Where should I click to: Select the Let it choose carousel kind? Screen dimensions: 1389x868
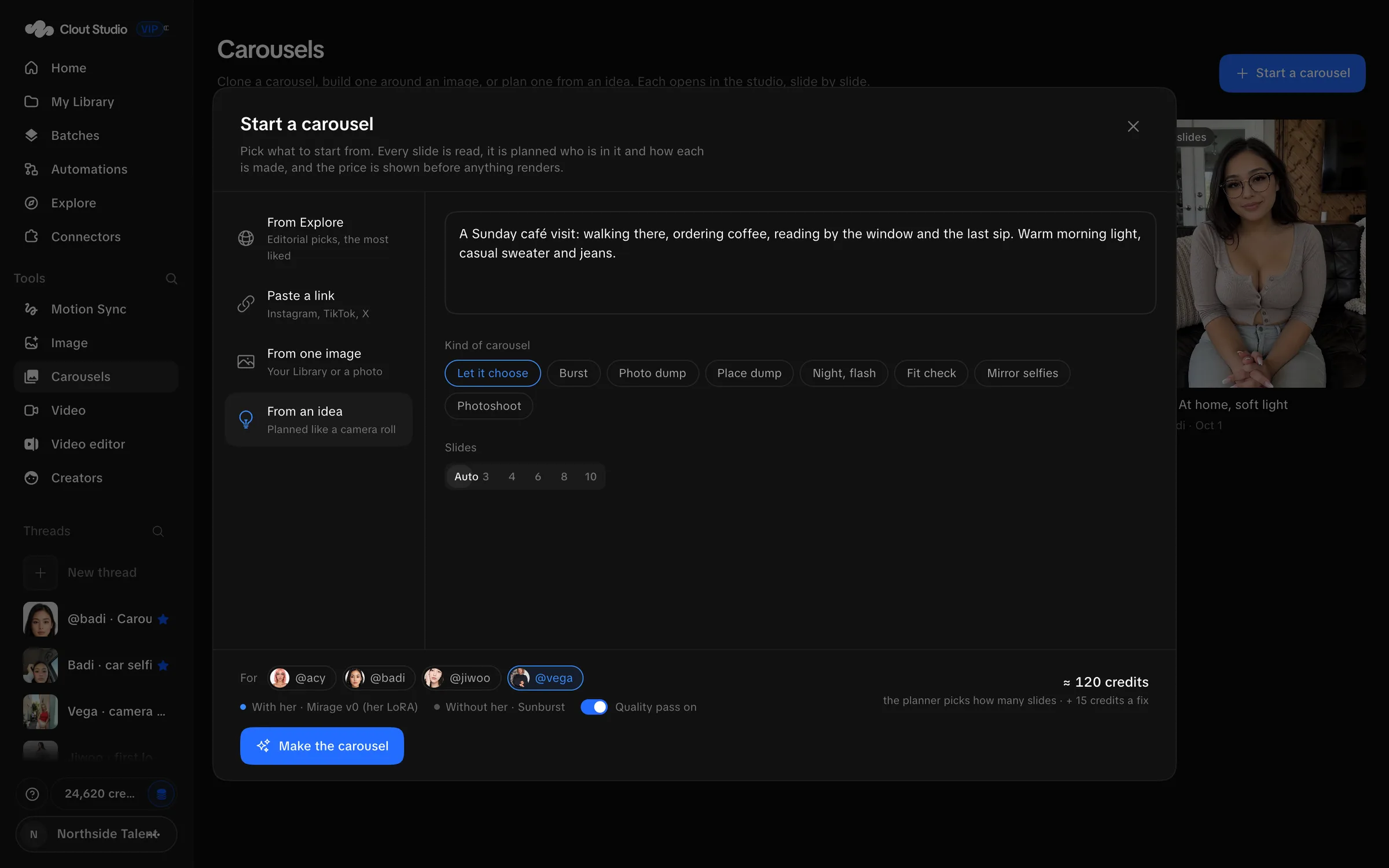(493, 373)
